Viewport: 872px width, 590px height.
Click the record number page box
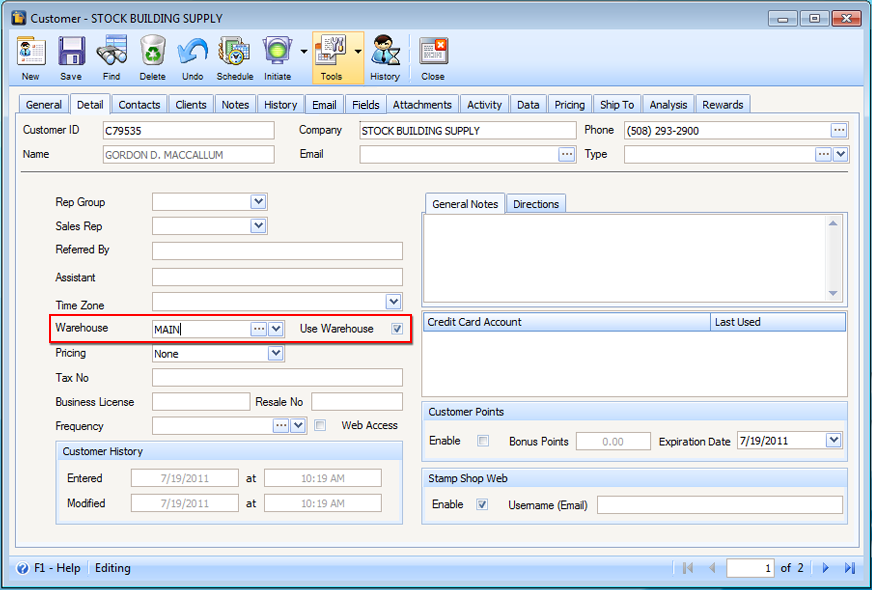coord(750,568)
